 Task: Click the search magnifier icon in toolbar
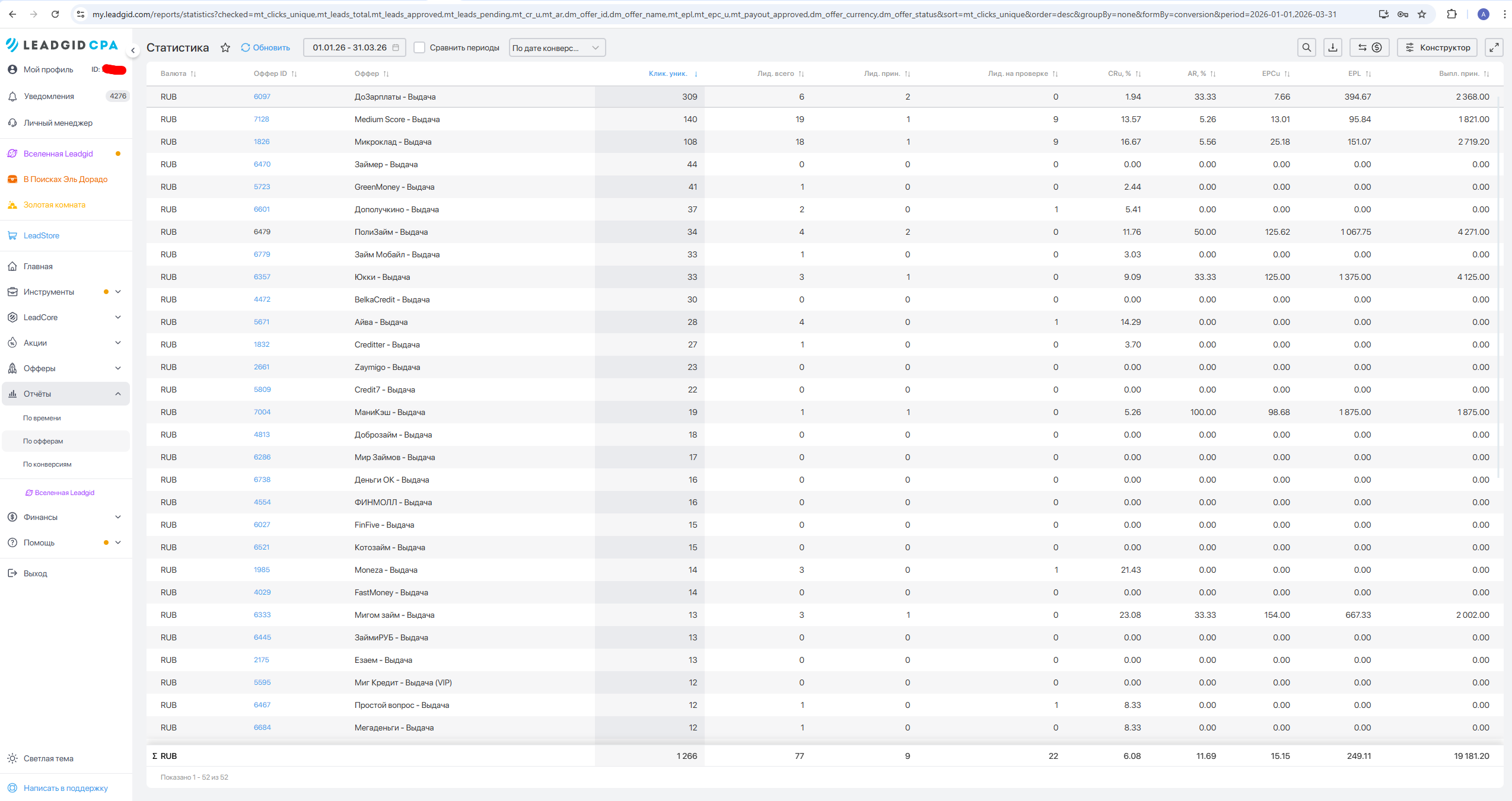[x=1306, y=47]
